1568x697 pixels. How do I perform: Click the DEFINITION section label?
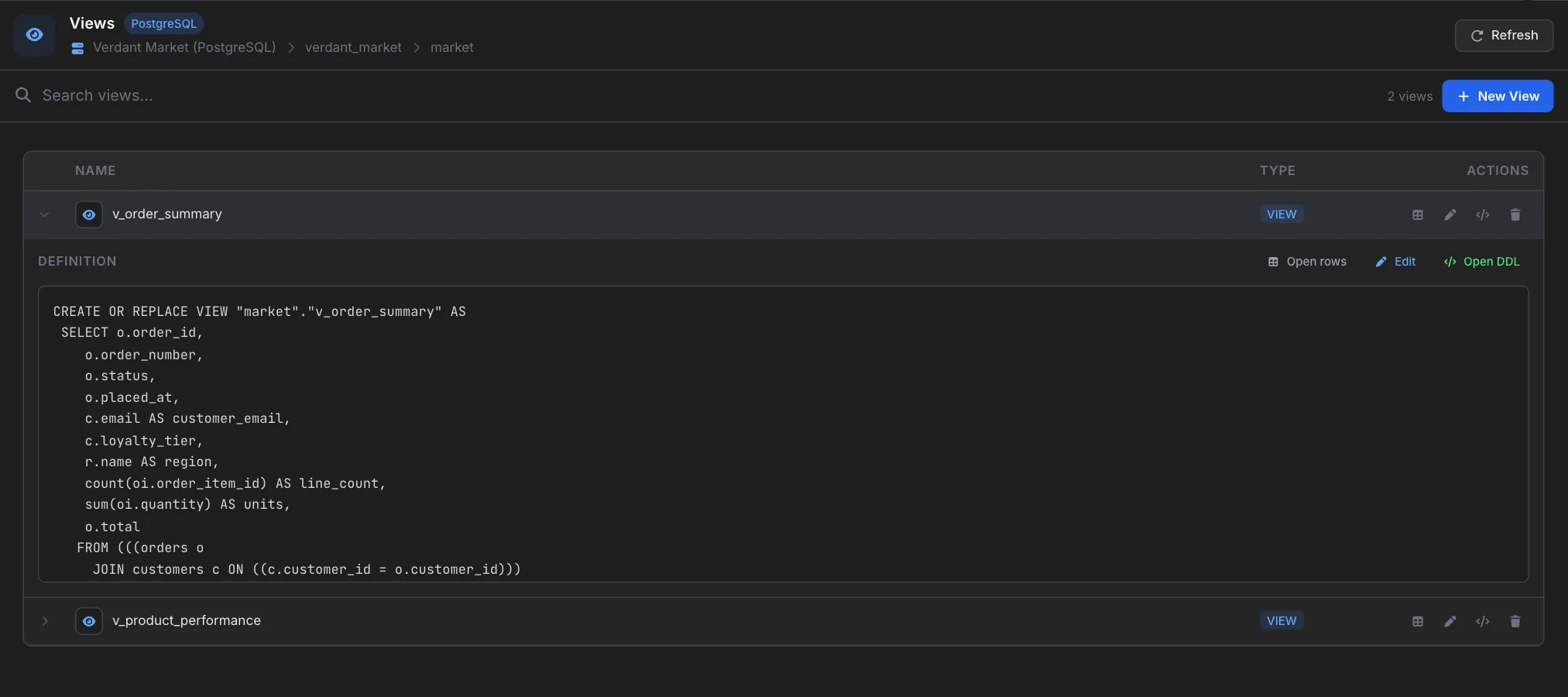pos(77,262)
